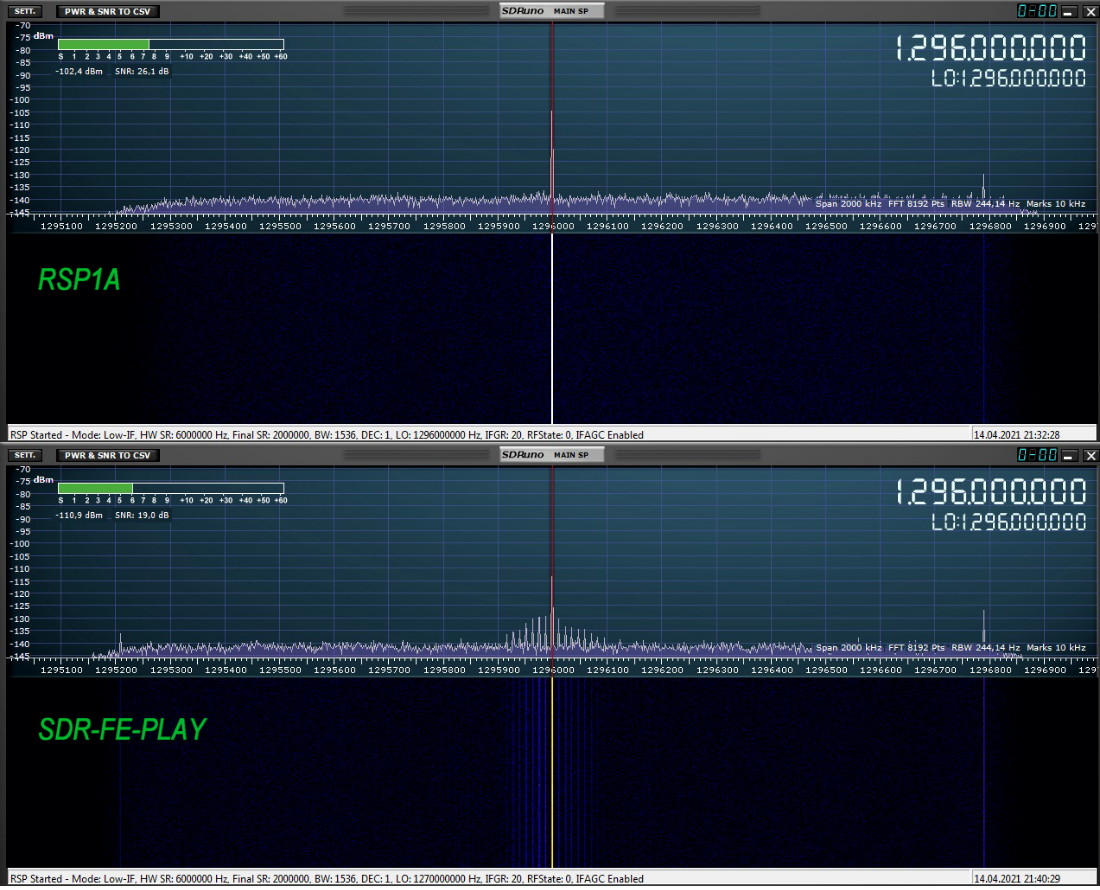Click 1295500 on top window frequency axis
Image resolution: width=1100 pixels, height=890 pixels.
point(280,227)
